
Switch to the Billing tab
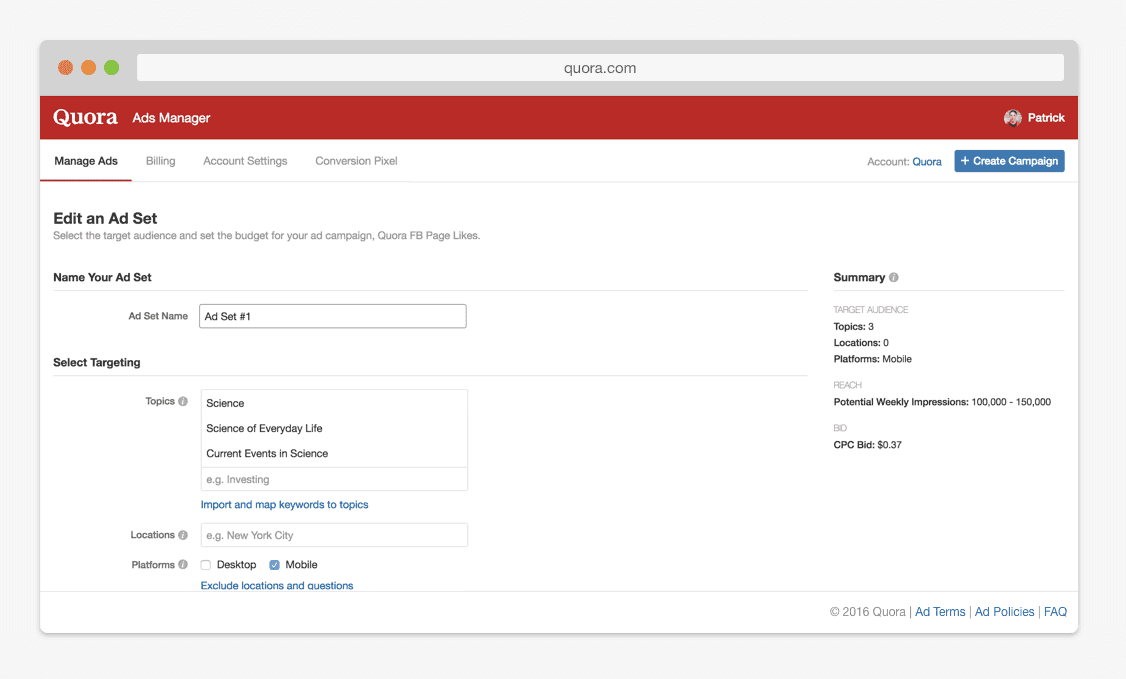(160, 161)
